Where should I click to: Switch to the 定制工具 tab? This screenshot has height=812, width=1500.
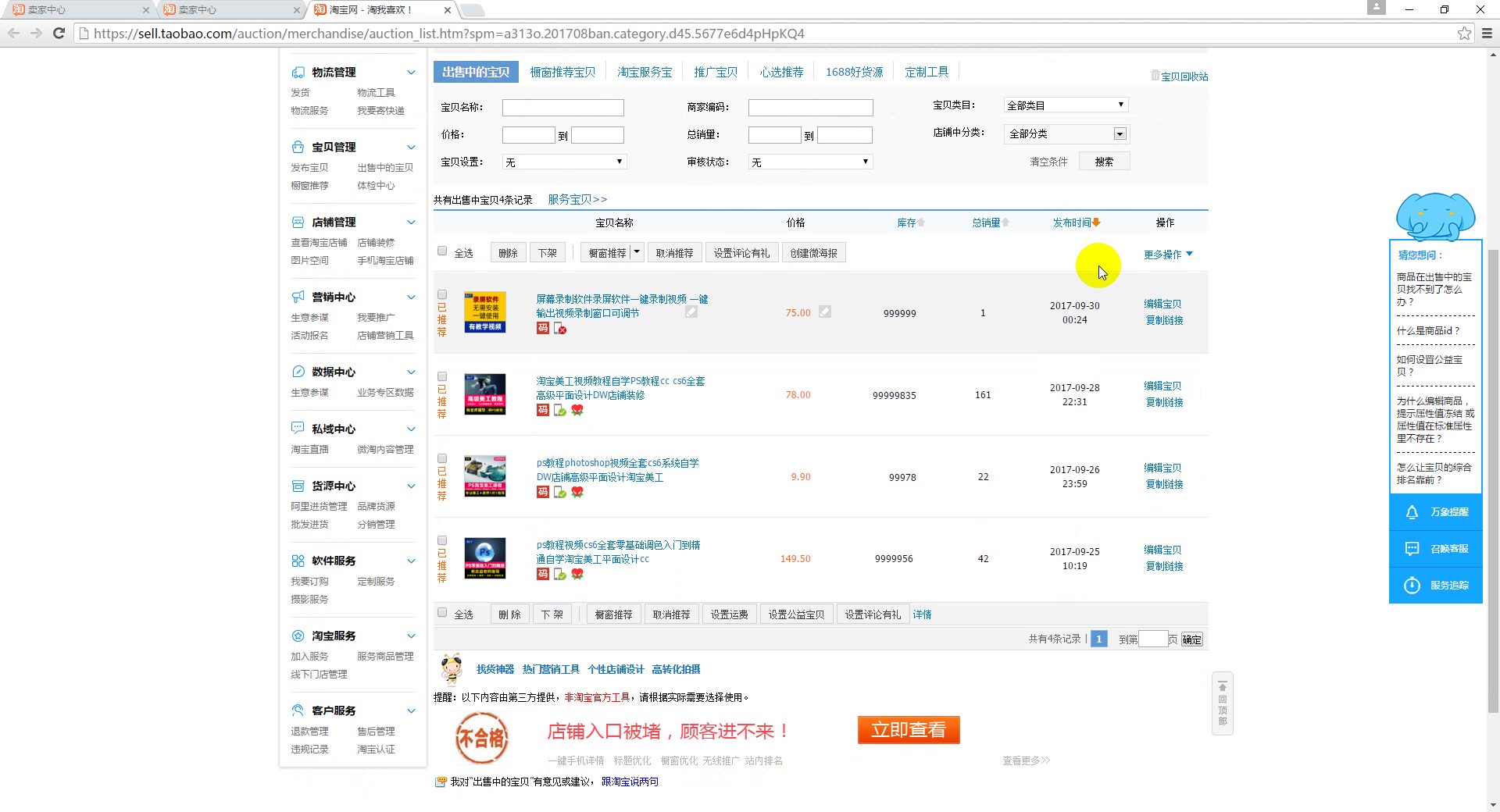(927, 73)
